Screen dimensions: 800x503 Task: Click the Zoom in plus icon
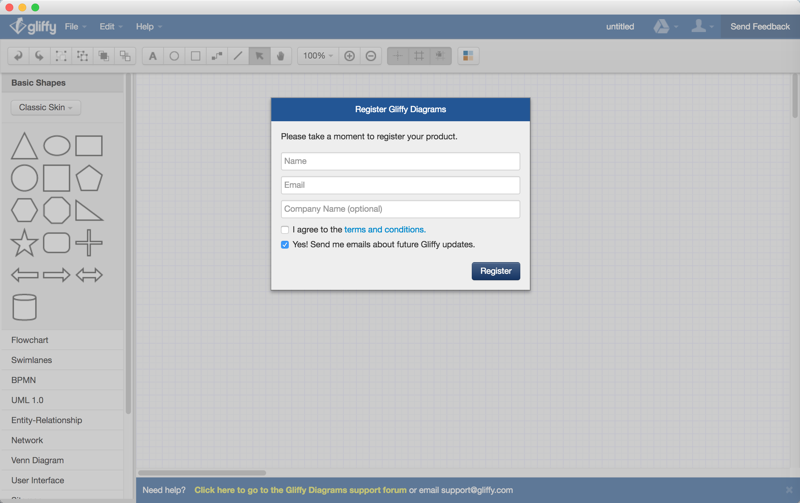[349, 56]
